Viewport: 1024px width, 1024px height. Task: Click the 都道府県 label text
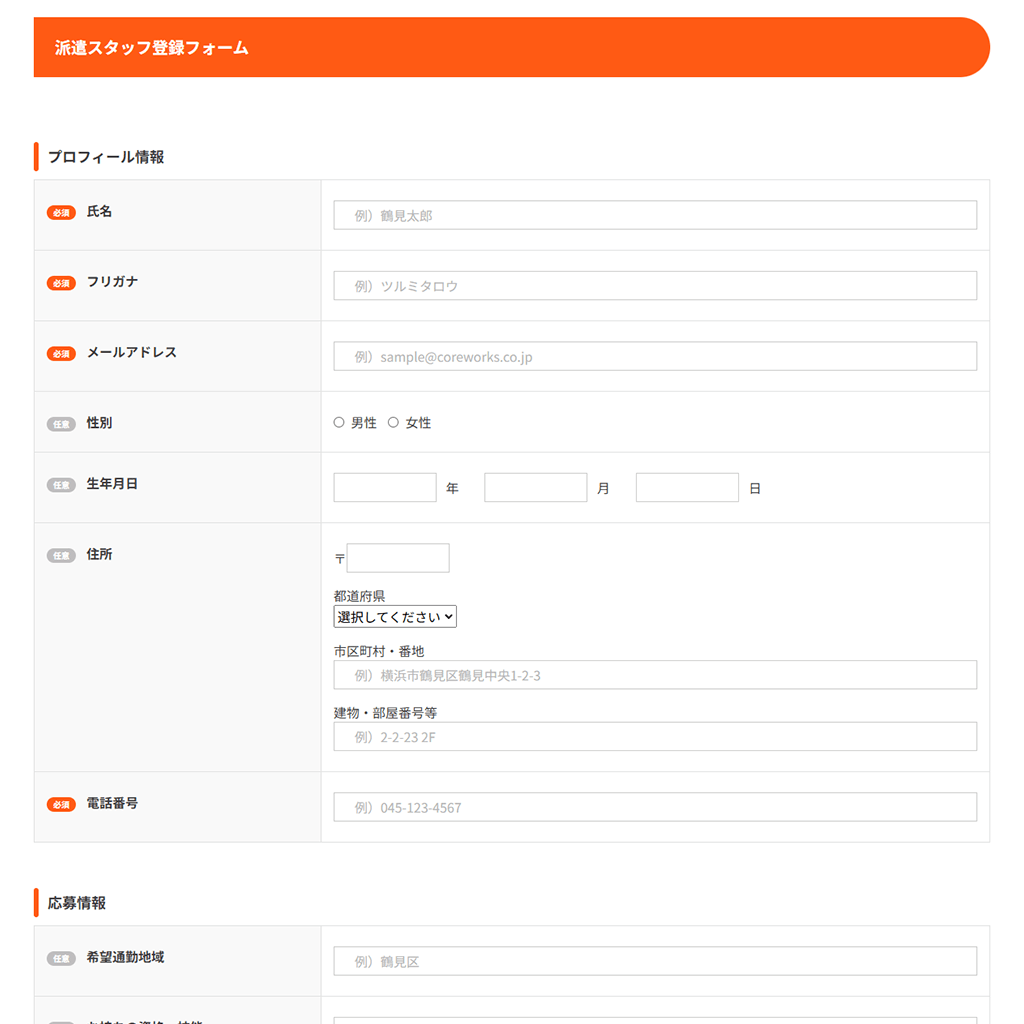click(x=359, y=596)
